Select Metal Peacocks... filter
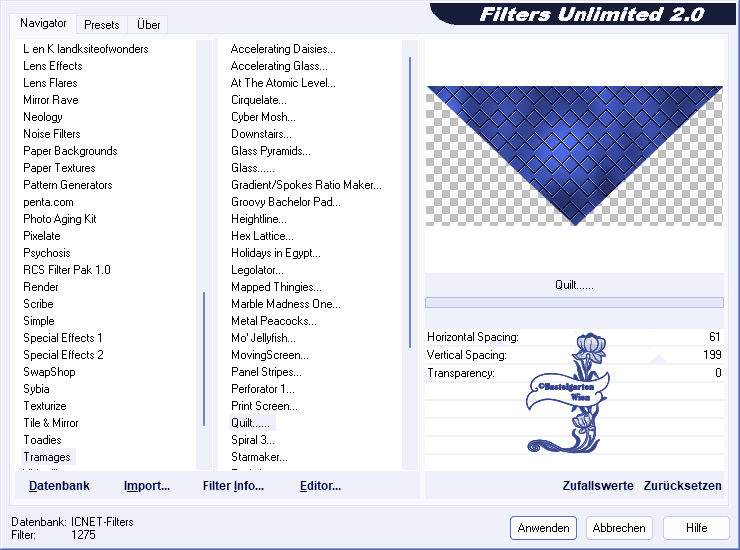Screen dimensions: 740x550 click(274, 321)
